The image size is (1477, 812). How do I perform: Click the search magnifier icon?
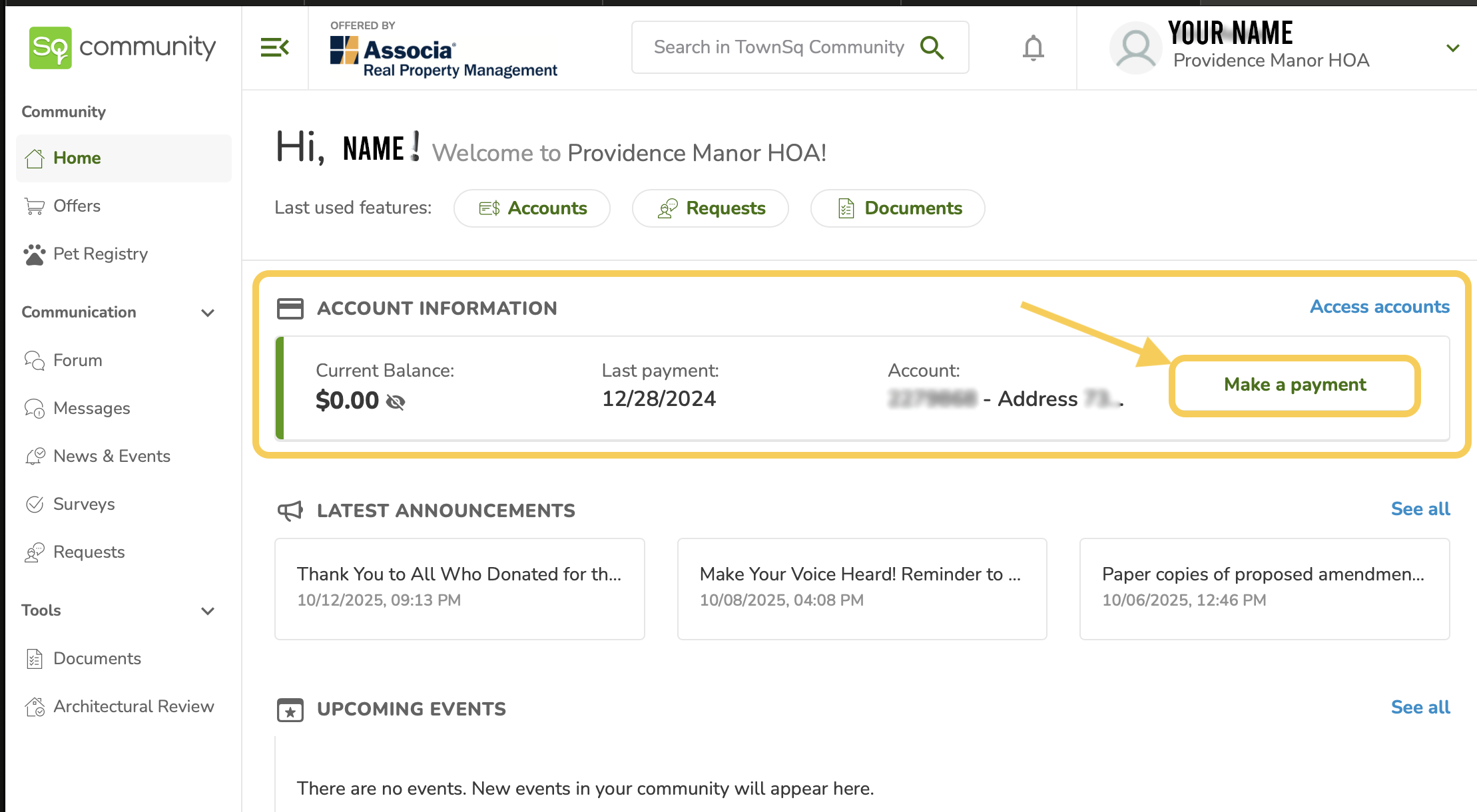coord(932,47)
